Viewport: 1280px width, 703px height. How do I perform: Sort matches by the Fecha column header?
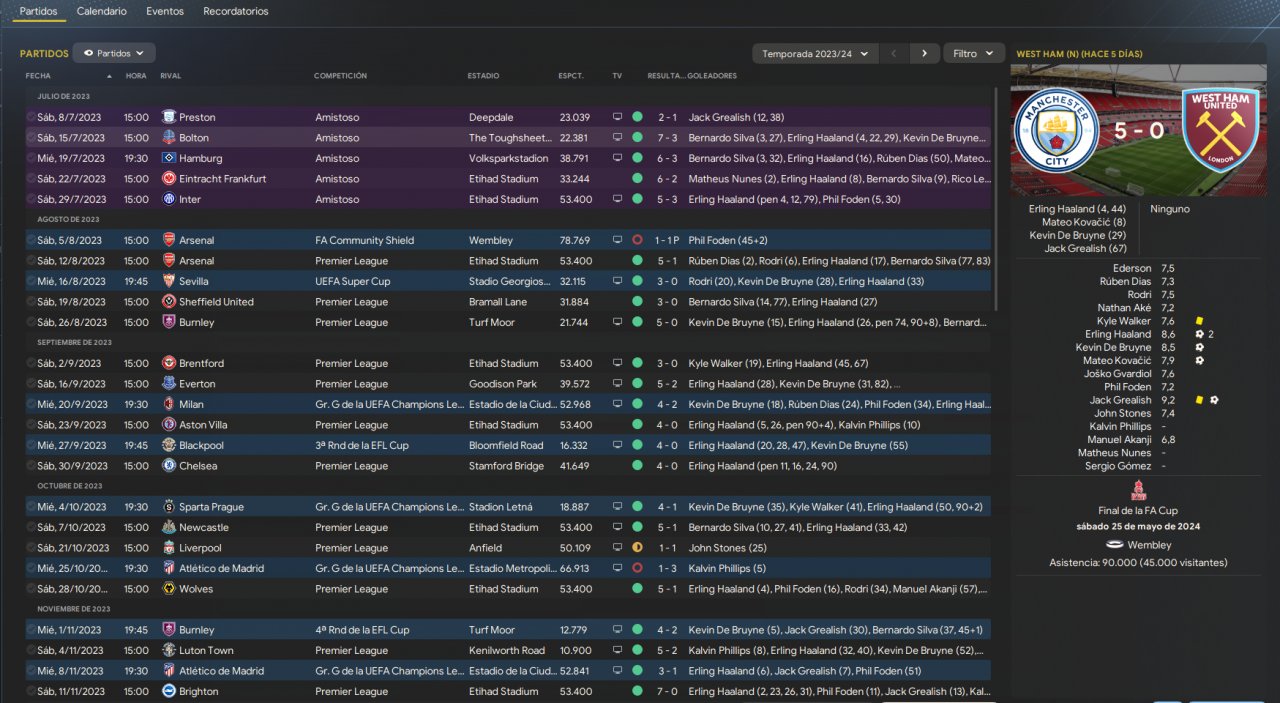[39, 76]
